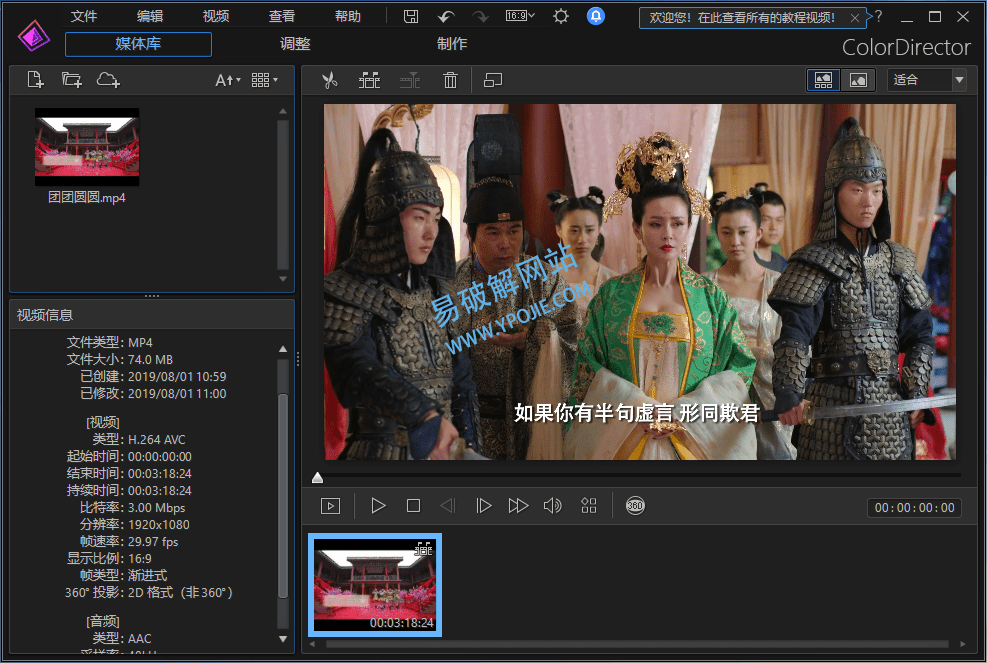The image size is (987, 663).
Task: Expand the 16:9 aspect ratio dropdown
Action: point(520,16)
